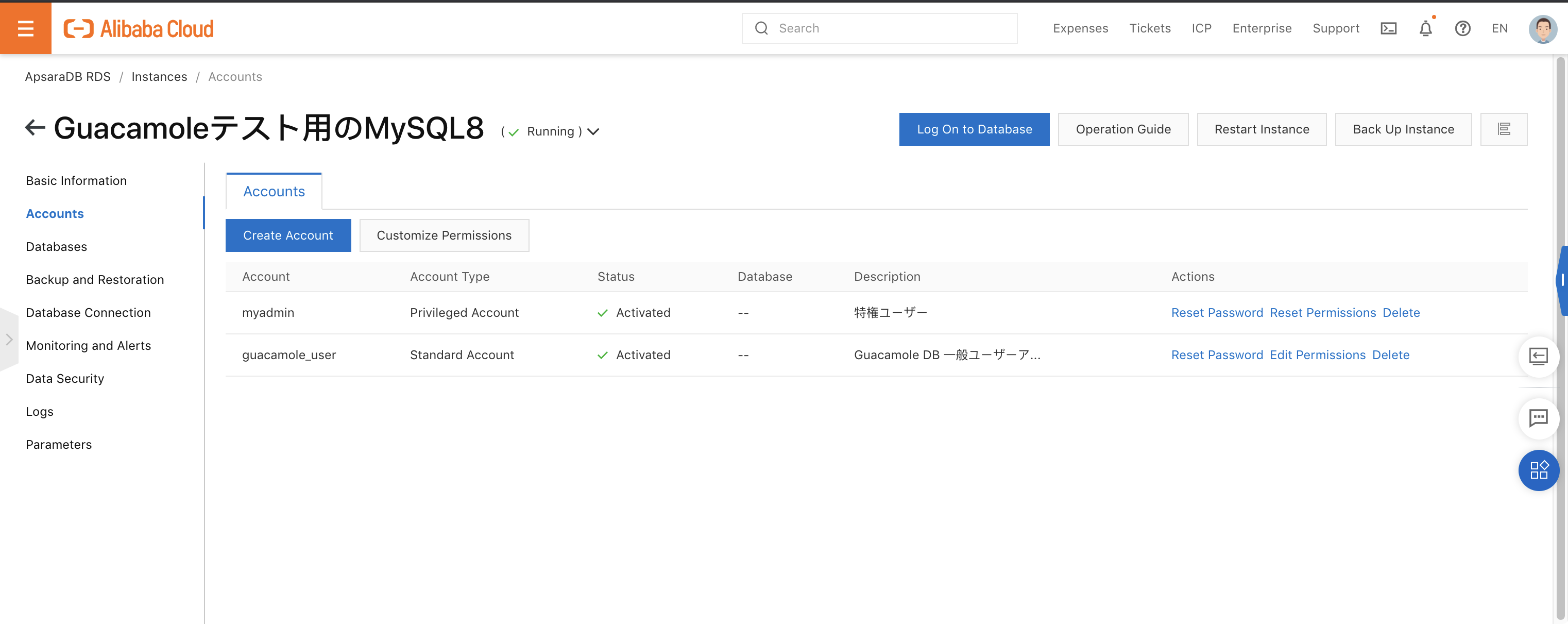
Task: Open the orange hamburger main menu
Action: tap(26, 28)
